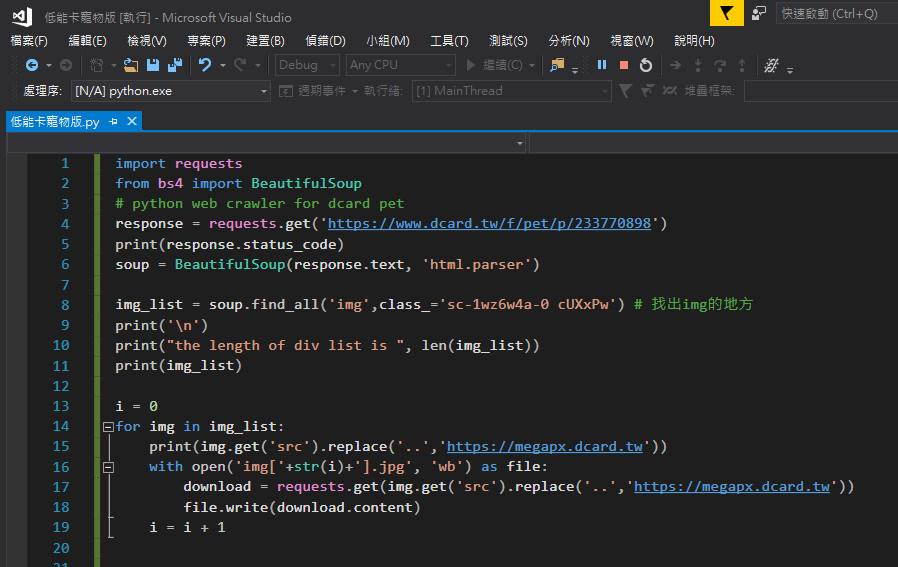Click the dcard.tw pet post URL link
Image resolution: width=898 pixels, height=567 pixels.
489,224
